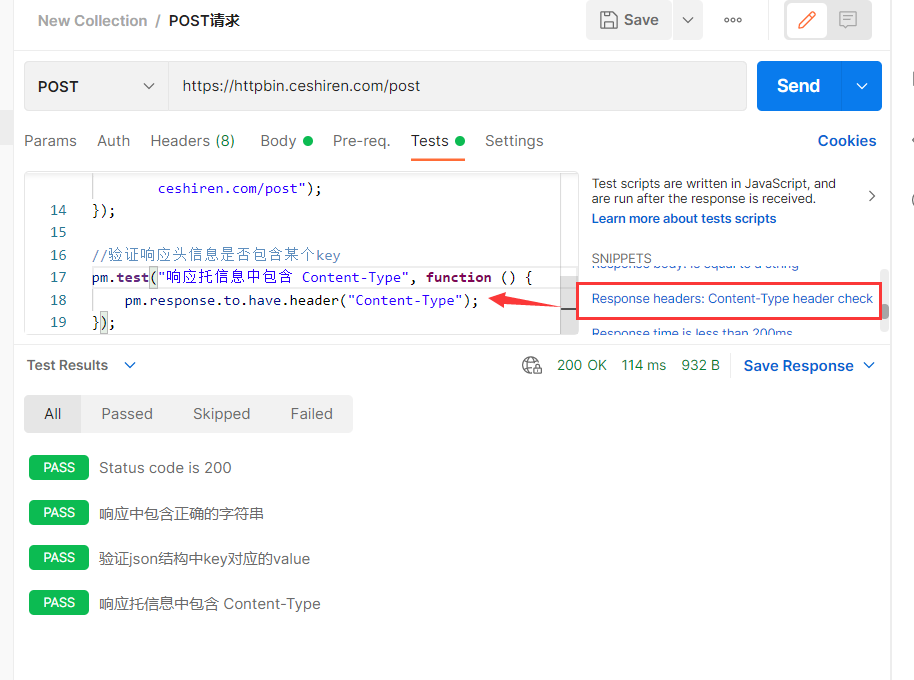Image resolution: width=914 pixels, height=680 pixels.
Task: Open Cookies link
Action: pos(847,141)
